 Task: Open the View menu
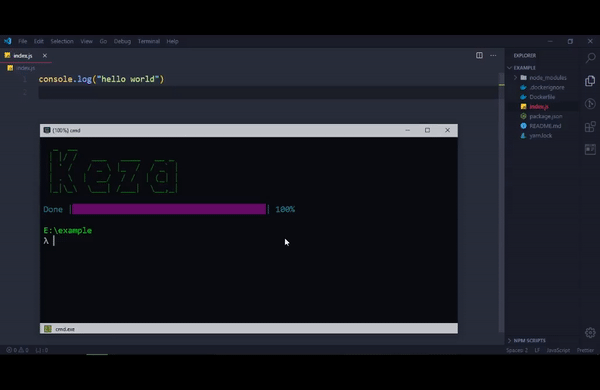point(86,41)
